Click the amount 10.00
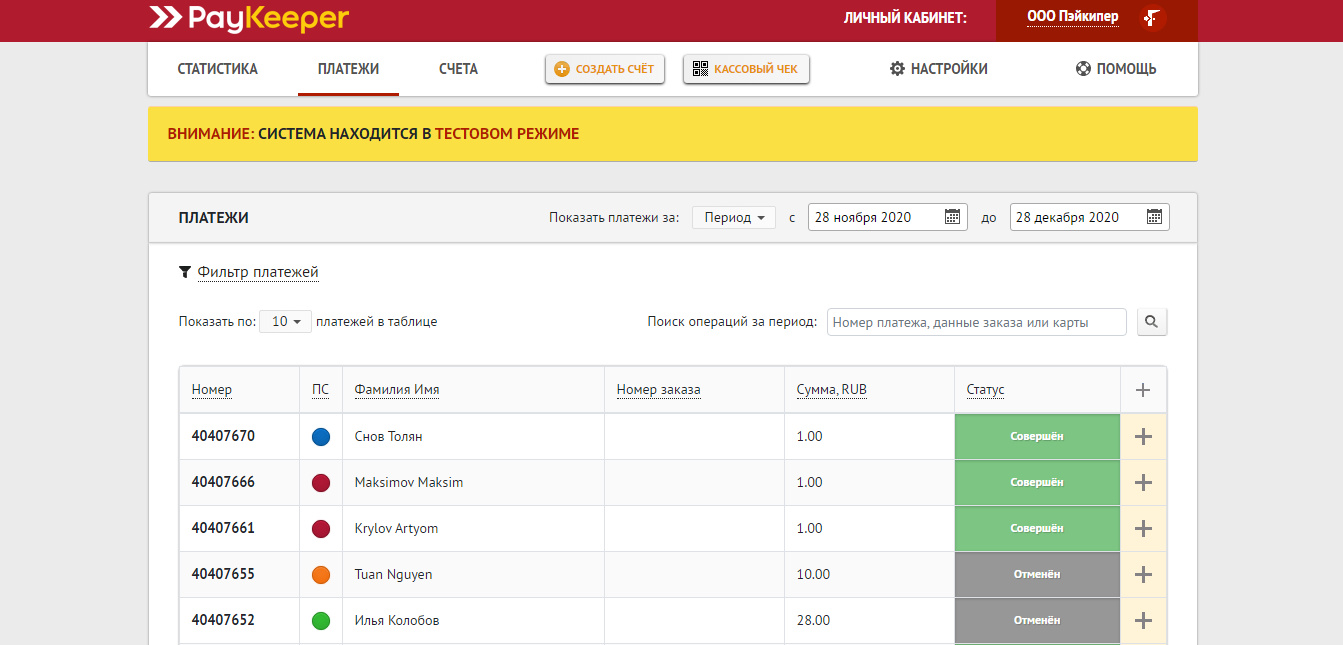Screen dimensions: 1343x645 tap(813, 574)
